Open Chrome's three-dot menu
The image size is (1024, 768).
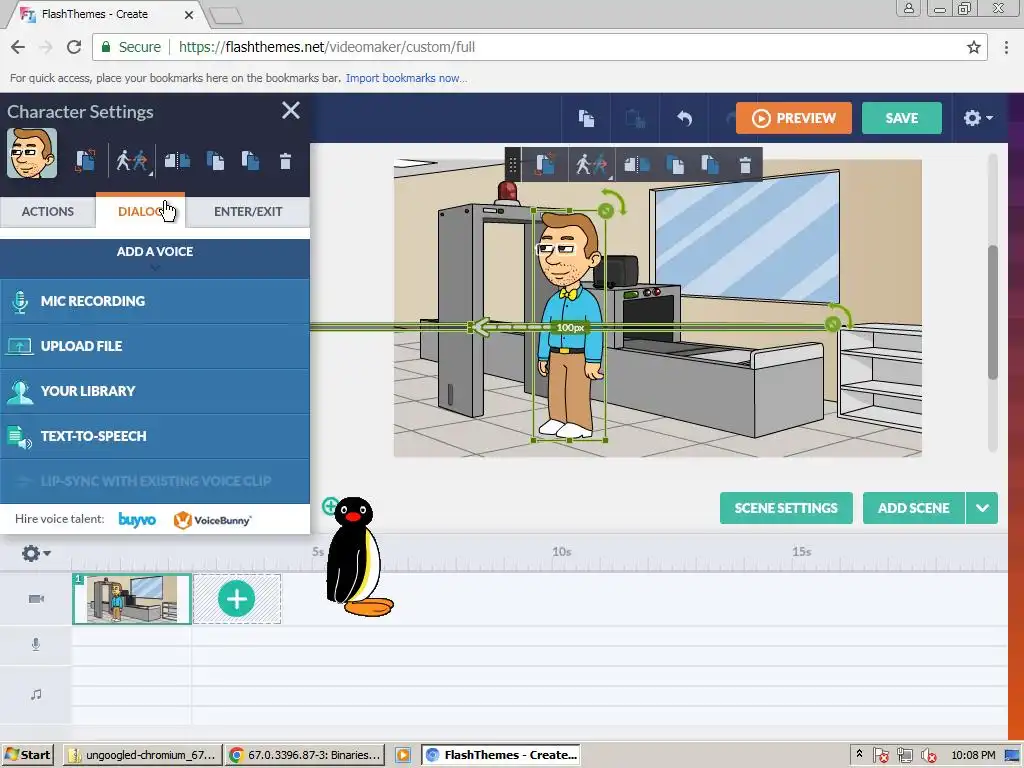pos(1006,47)
